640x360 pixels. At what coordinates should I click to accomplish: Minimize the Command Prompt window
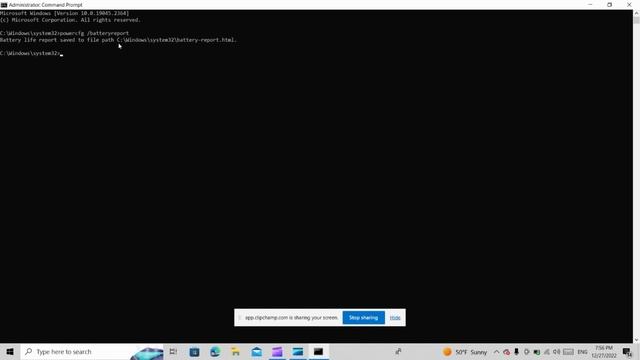click(x=590, y=5)
